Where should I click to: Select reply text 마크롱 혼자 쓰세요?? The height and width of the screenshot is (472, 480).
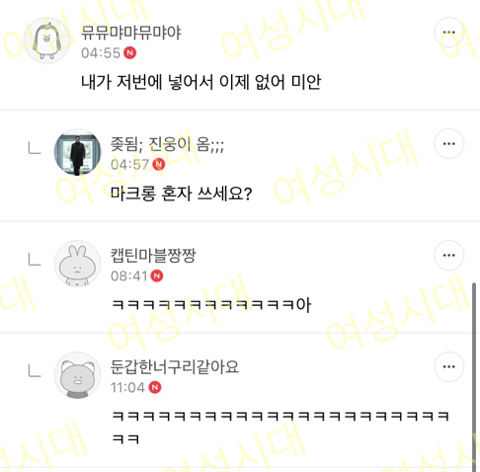click(181, 193)
